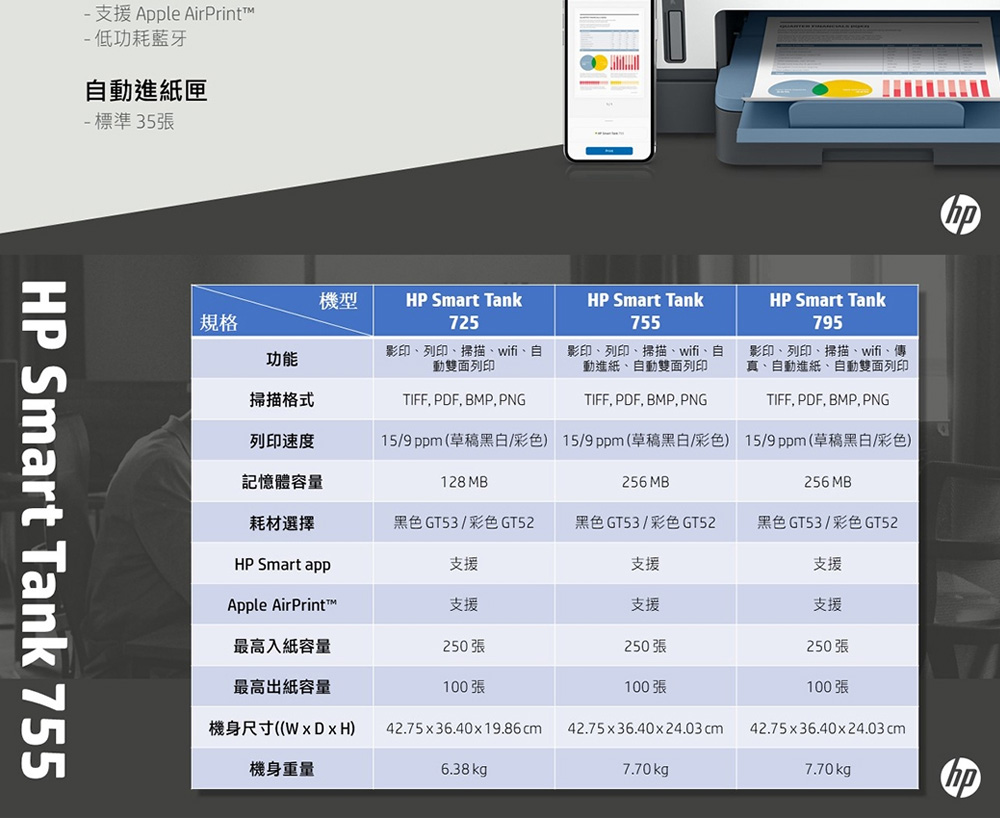Select the 256 MB memory value for Tank 755
Image resolution: width=1000 pixels, height=818 pixels.
click(x=646, y=481)
